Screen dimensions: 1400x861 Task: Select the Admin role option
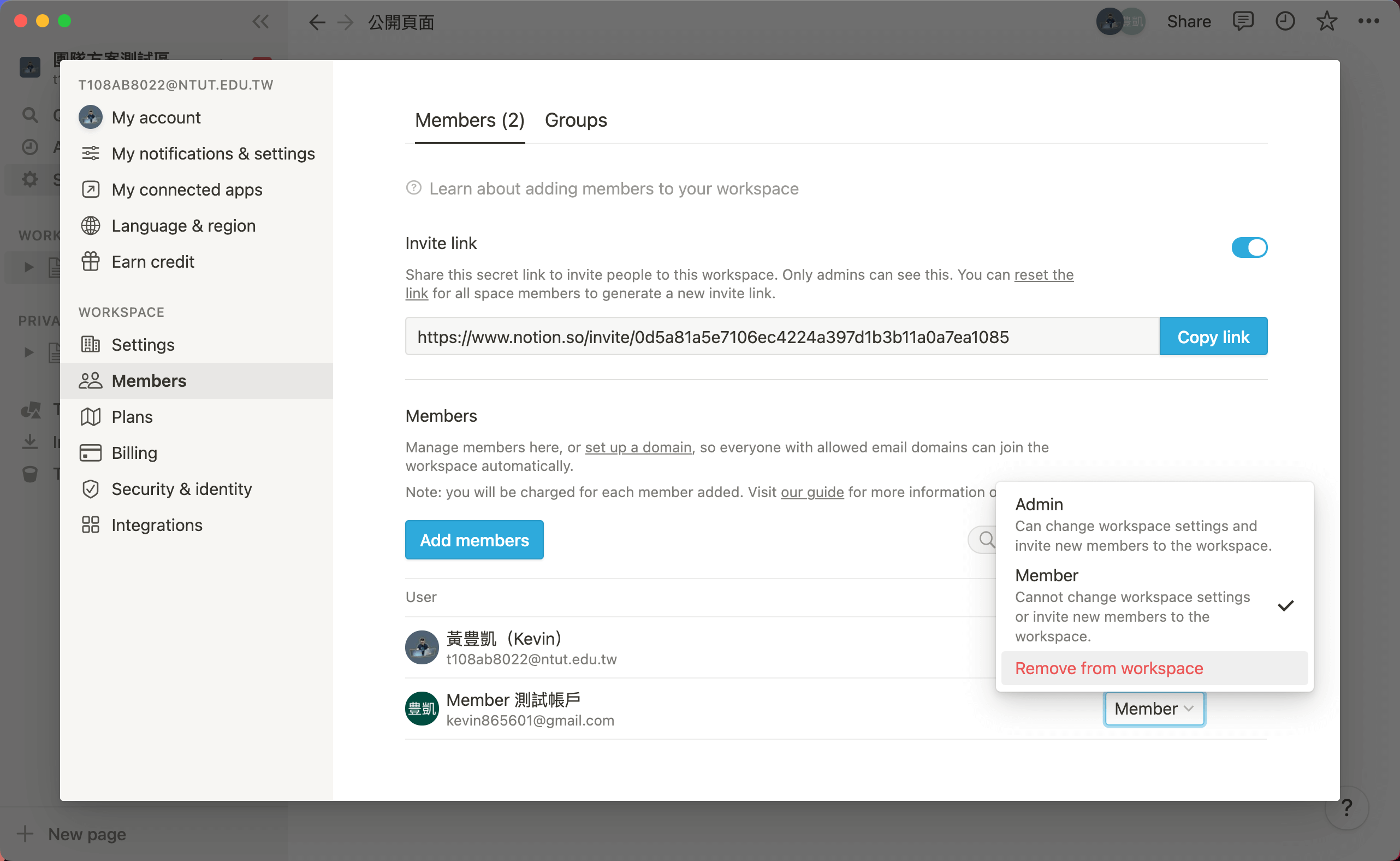1154,524
